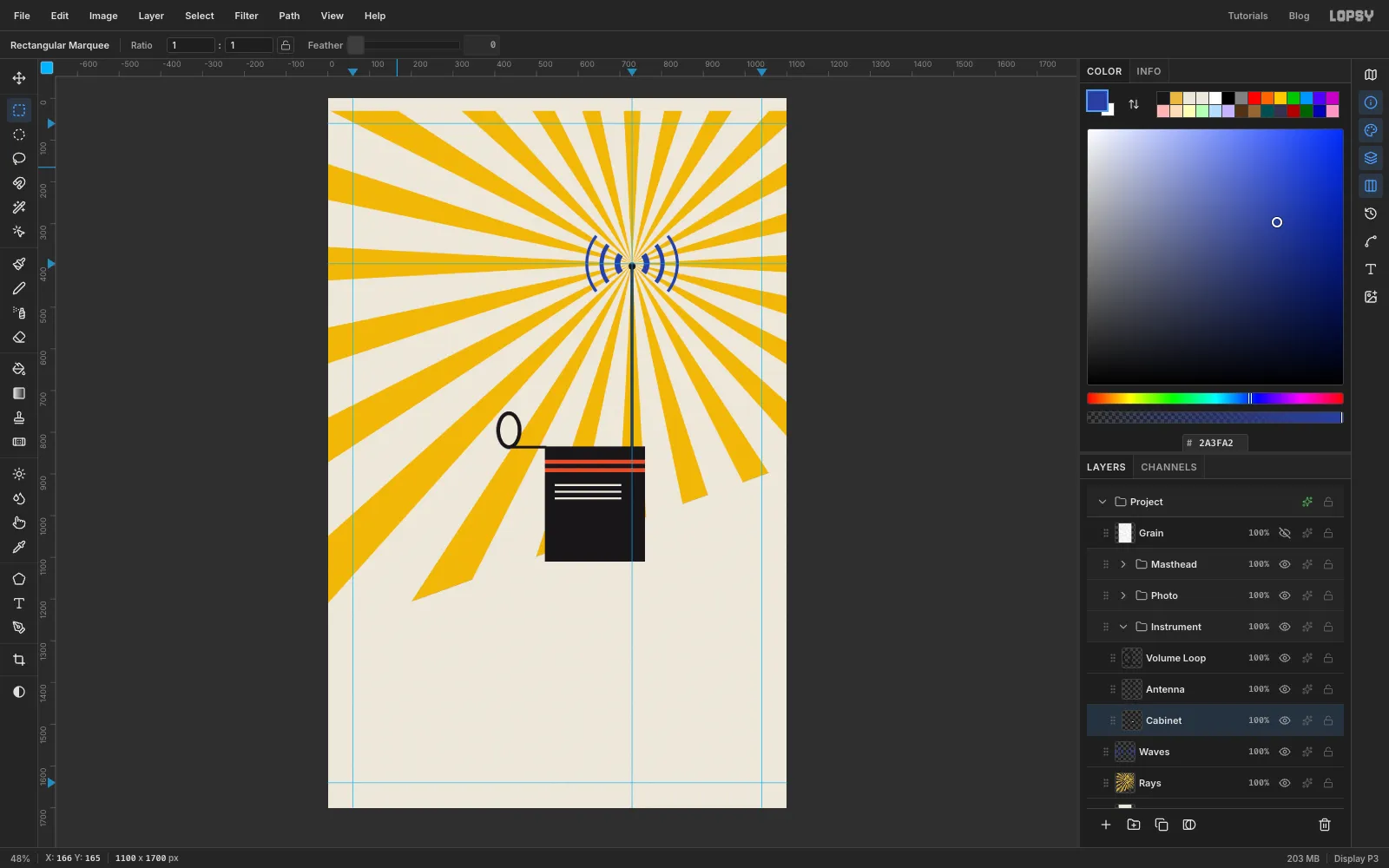Toggle visibility of the Waves layer
Screen dimensions: 1389x868
click(1285, 752)
